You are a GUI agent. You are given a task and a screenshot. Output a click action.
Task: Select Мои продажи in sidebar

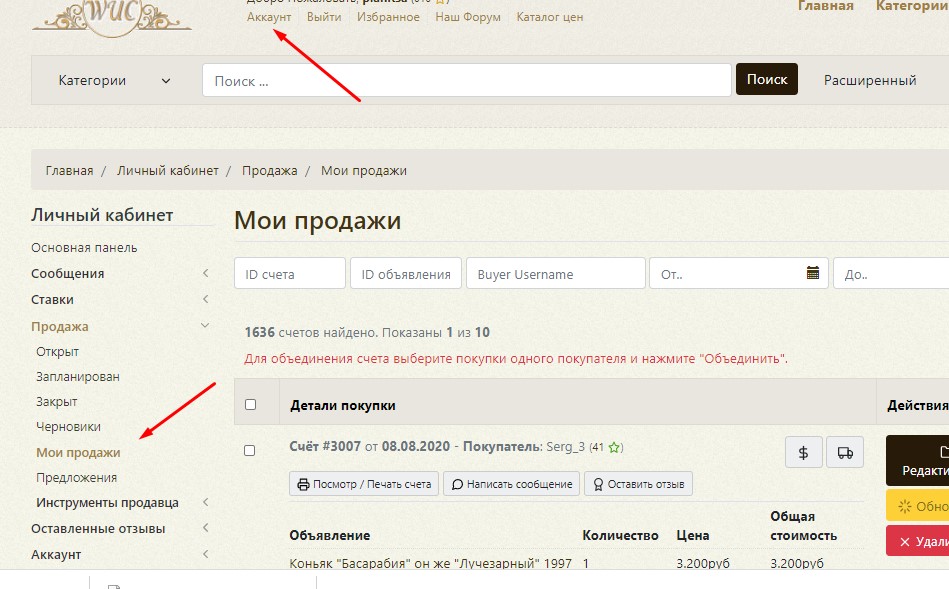(78, 452)
